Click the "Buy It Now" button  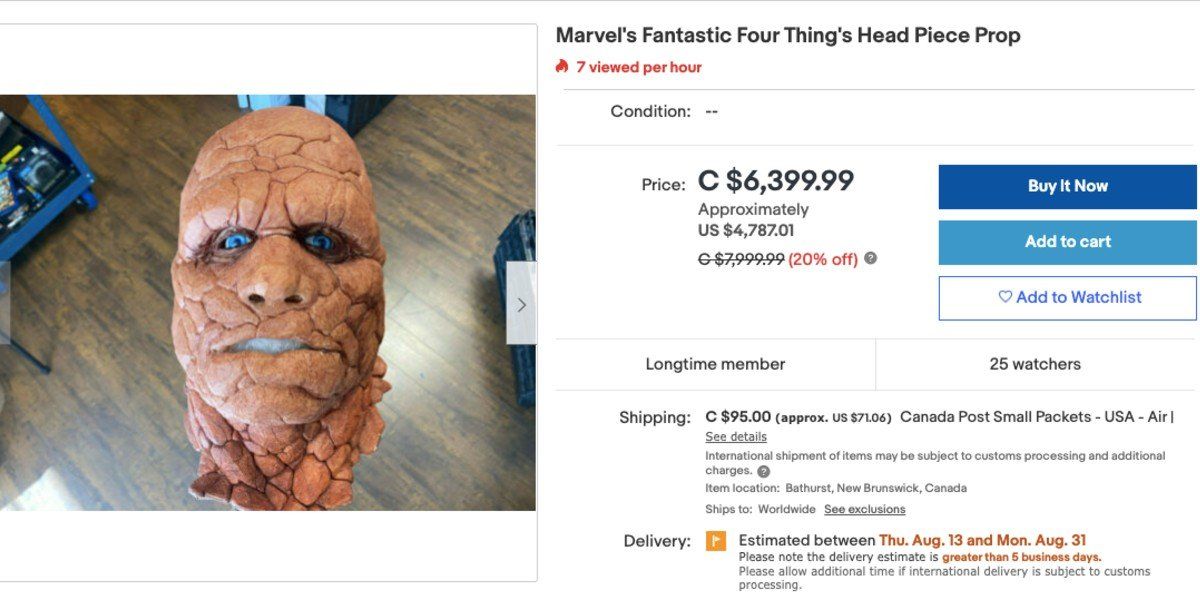(x=1066, y=185)
